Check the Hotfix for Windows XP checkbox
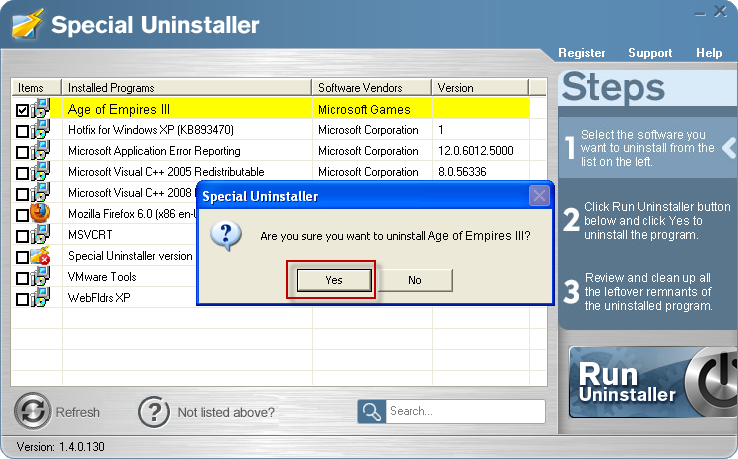Viewport: 738px width, 459px height. pos(22,131)
